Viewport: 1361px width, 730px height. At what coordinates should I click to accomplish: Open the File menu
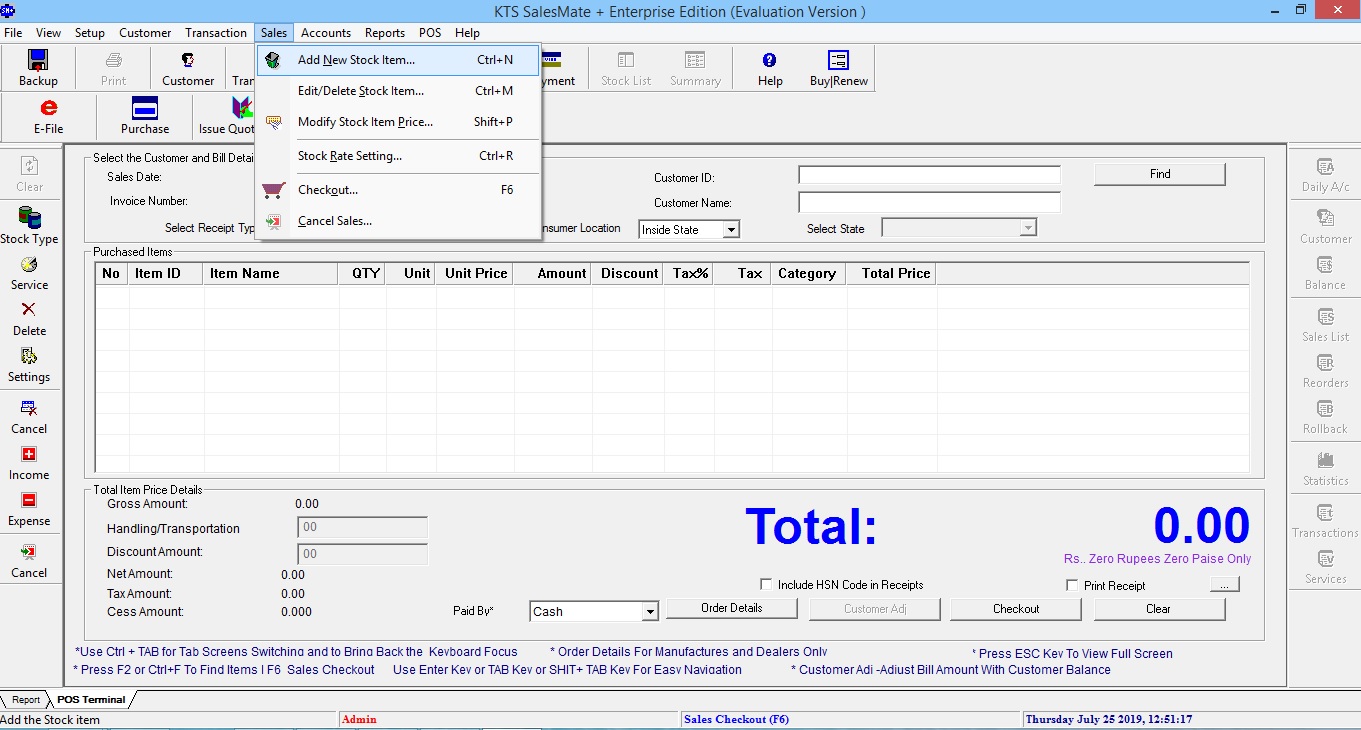pos(13,33)
